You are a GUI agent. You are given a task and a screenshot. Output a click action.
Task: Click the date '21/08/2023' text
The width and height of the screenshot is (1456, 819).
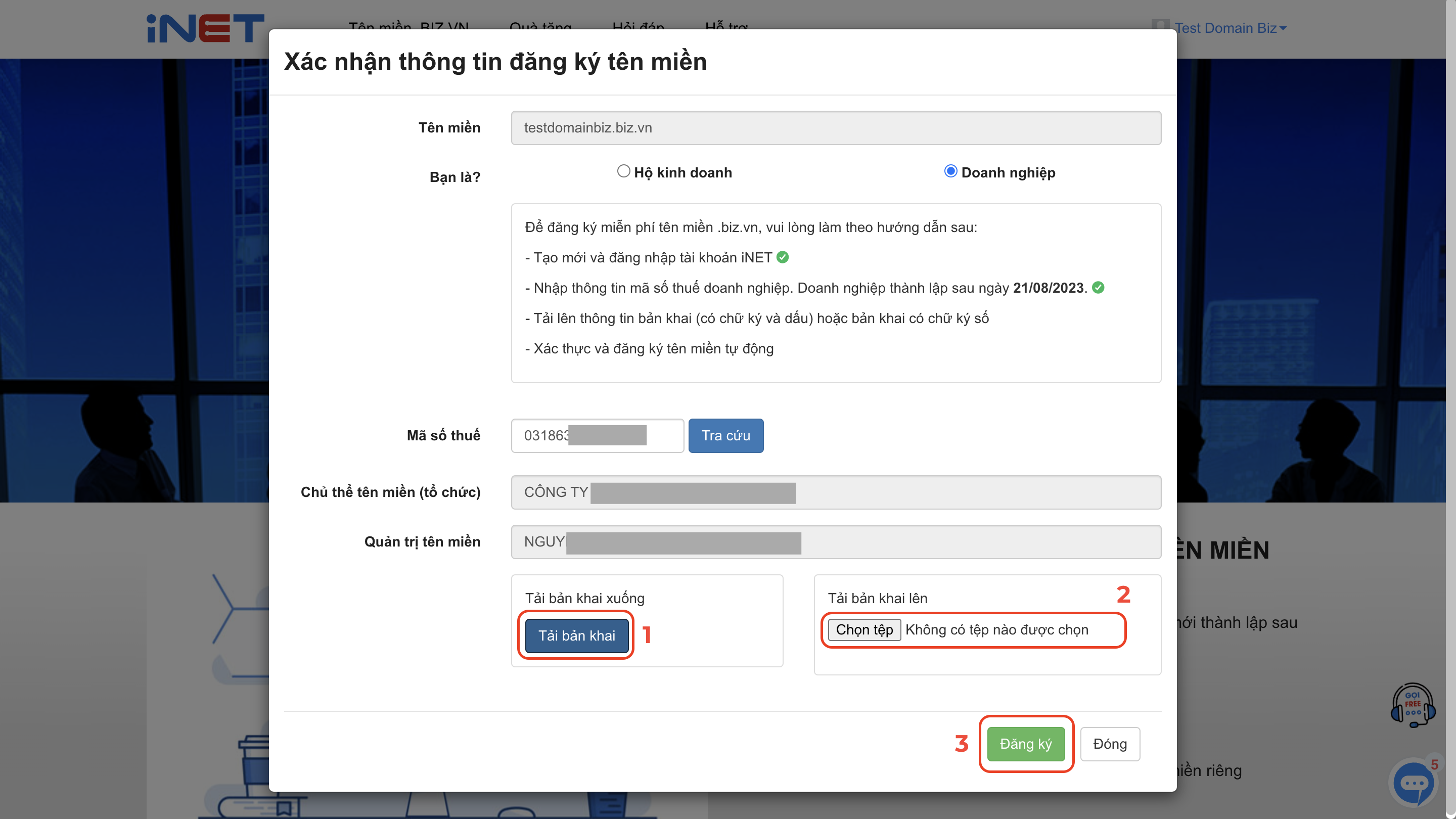click(1048, 288)
